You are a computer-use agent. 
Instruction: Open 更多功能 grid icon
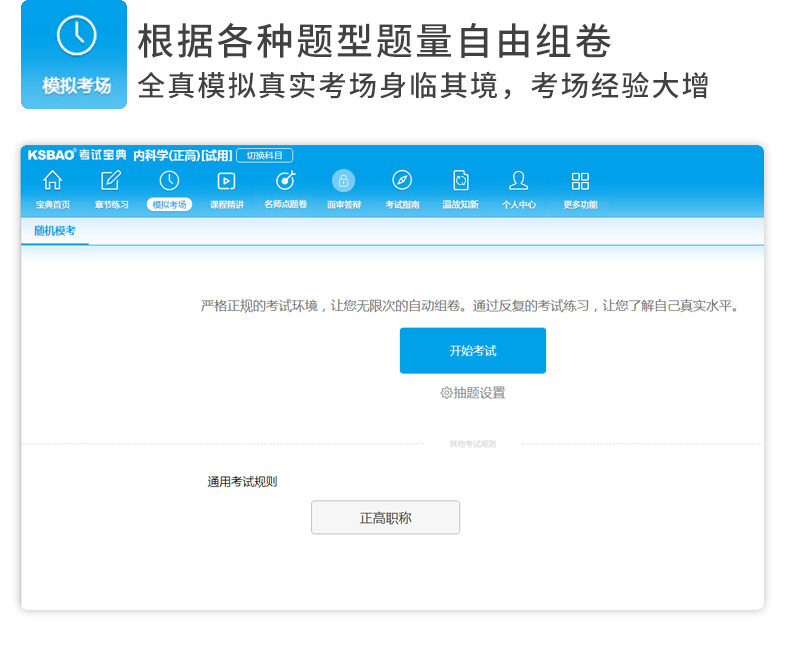pos(580,181)
